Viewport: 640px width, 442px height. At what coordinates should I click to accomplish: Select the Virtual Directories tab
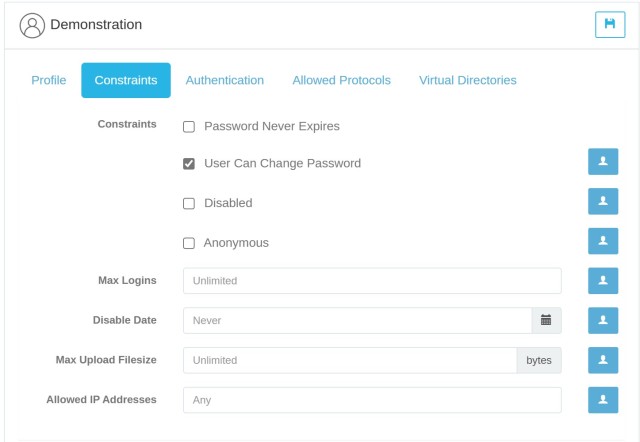point(468,80)
